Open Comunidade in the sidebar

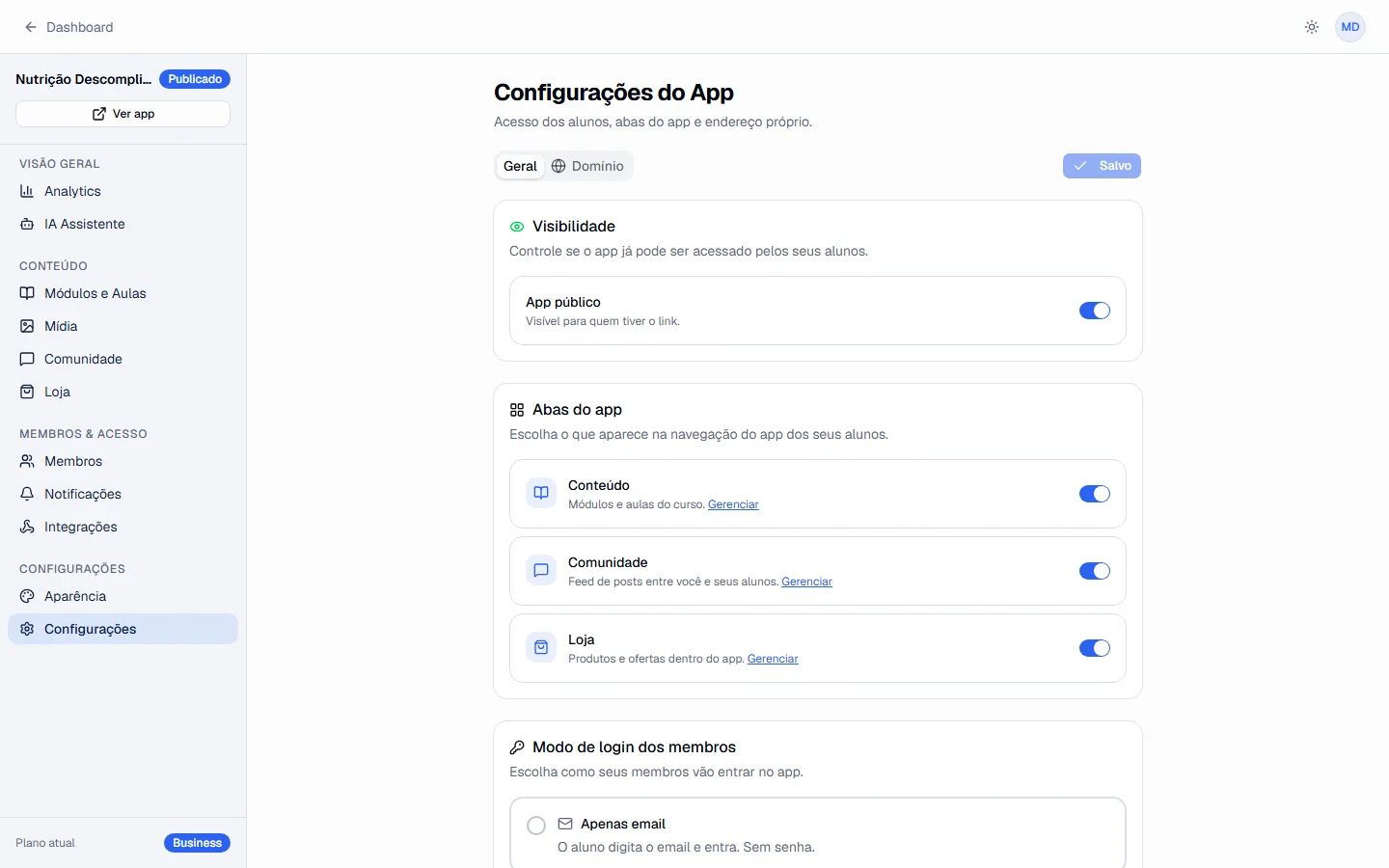tap(123, 359)
